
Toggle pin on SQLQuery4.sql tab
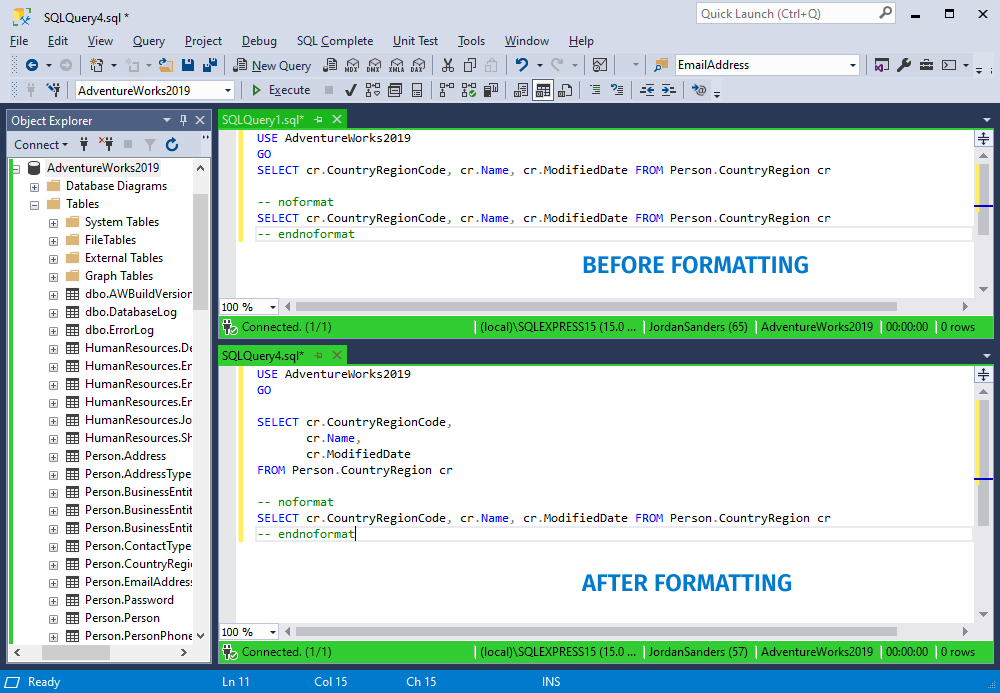click(x=318, y=355)
